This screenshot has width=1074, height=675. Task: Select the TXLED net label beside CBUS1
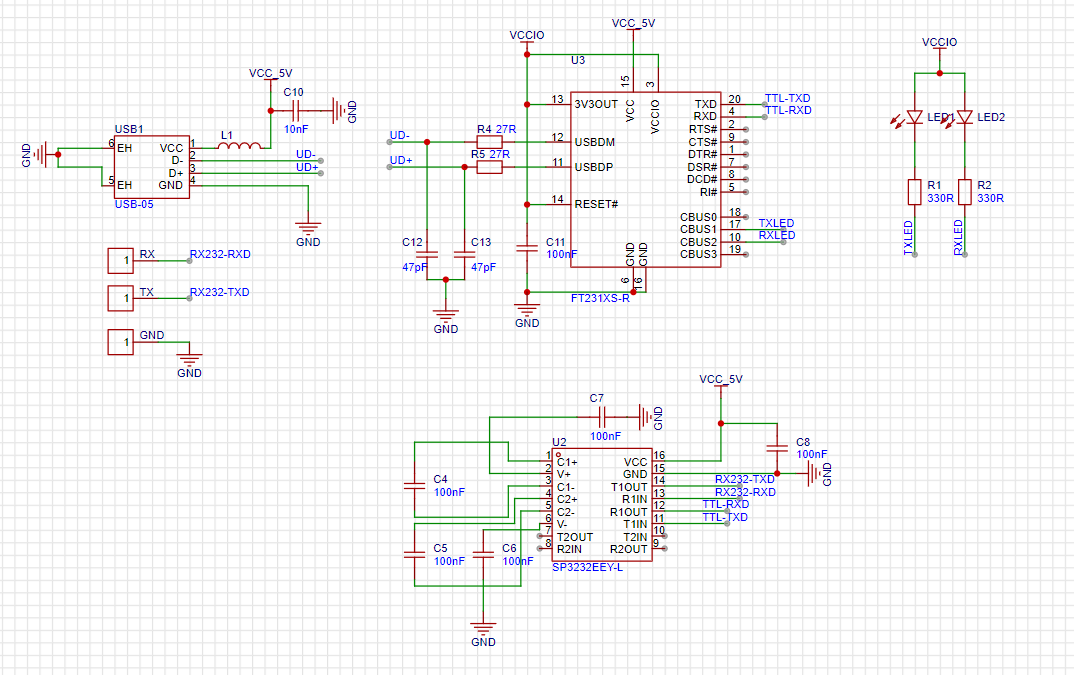pyautogui.click(x=776, y=223)
